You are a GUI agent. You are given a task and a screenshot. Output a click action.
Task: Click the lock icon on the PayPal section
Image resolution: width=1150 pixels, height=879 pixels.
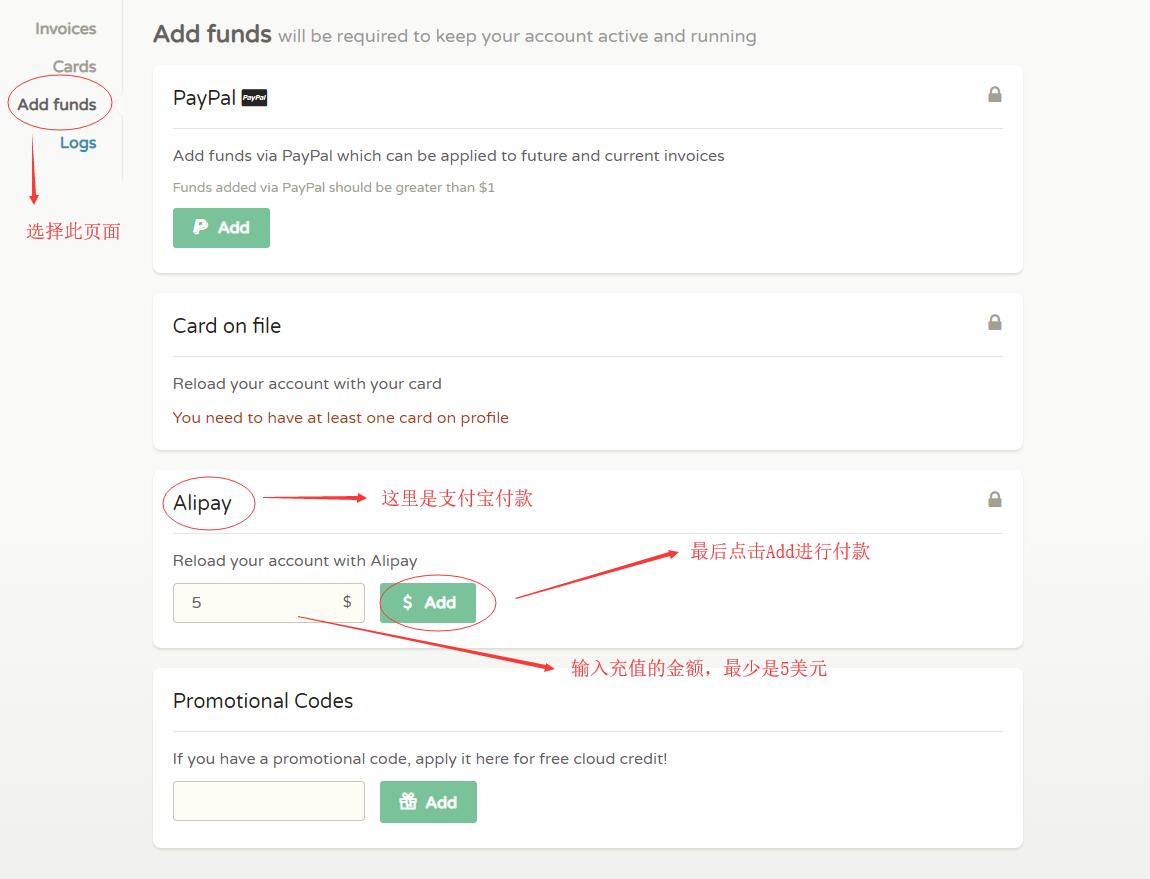995,94
